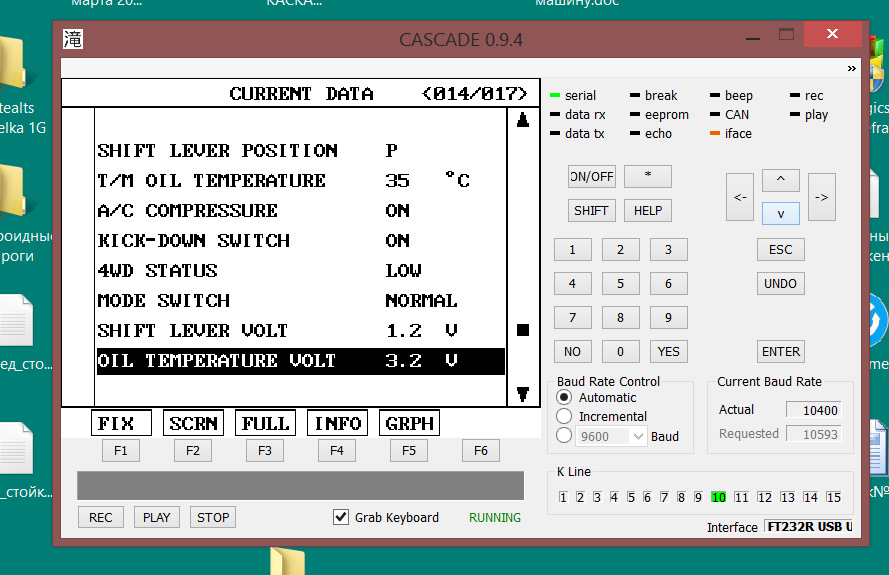The height and width of the screenshot is (575, 889).
Task: Click the PLAY button
Action: pyautogui.click(x=156, y=517)
